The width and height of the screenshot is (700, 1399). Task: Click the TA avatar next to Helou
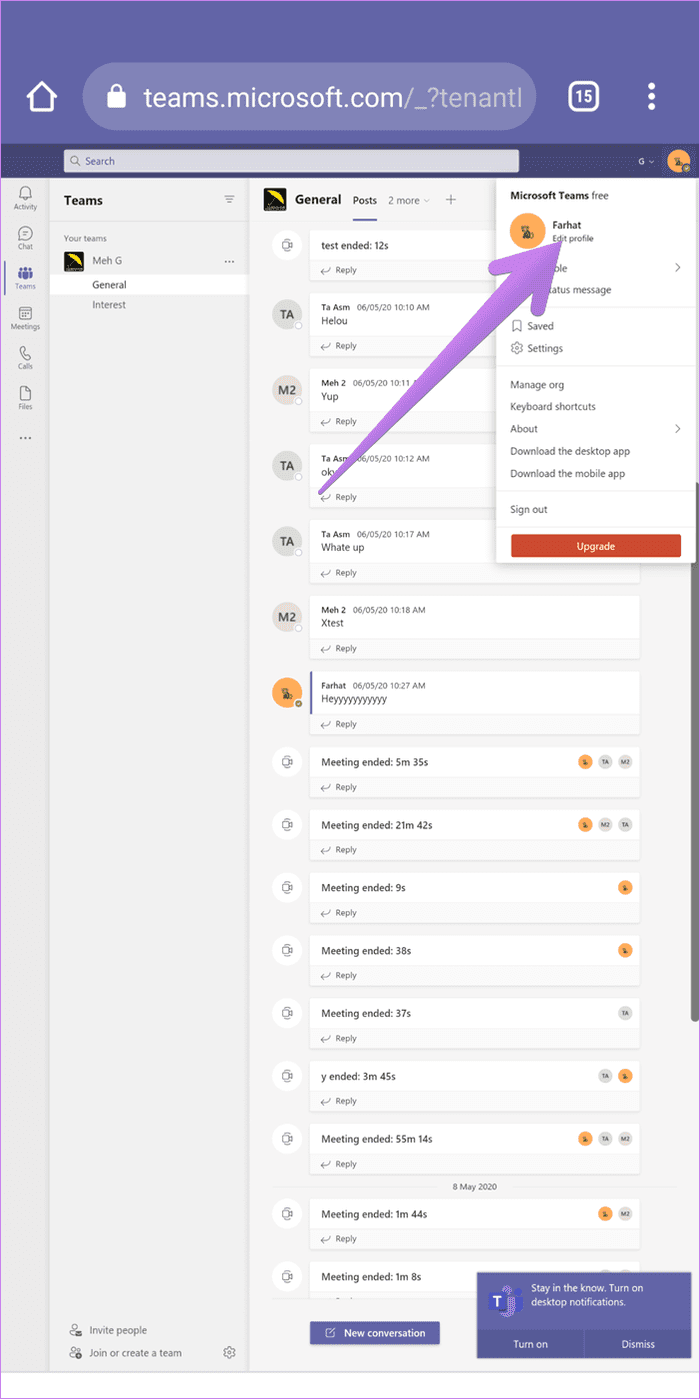[287, 314]
